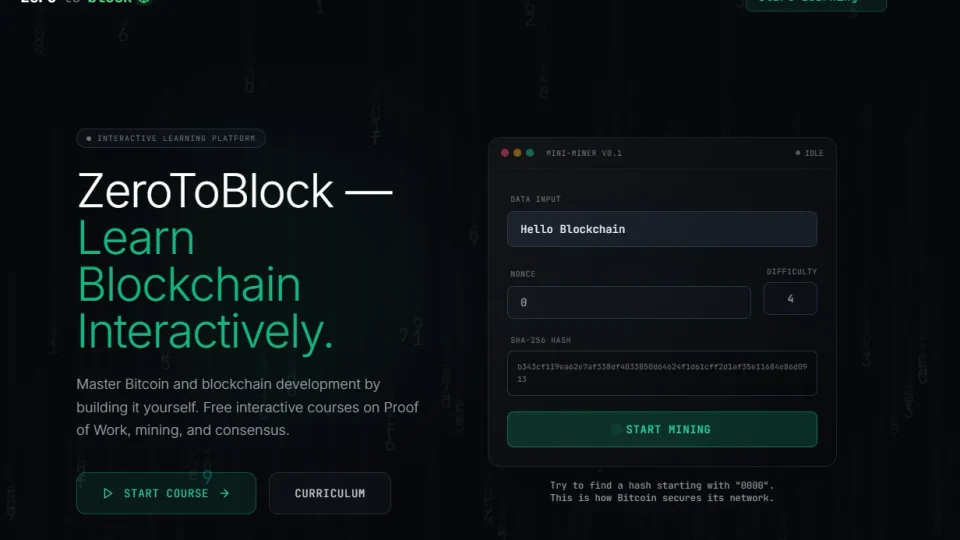Image resolution: width=960 pixels, height=540 pixels.
Task: Click the red dot in Mini-Miner title bar
Action: [x=505, y=153]
